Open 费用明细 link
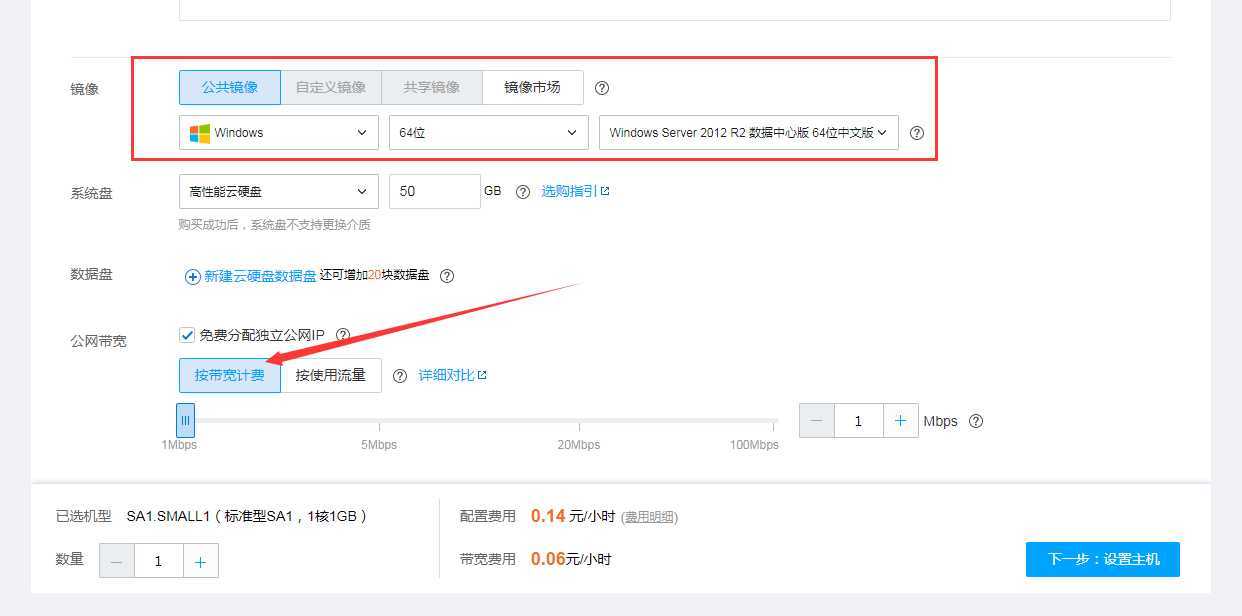Image resolution: width=1242 pixels, height=616 pixels. [649, 517]
